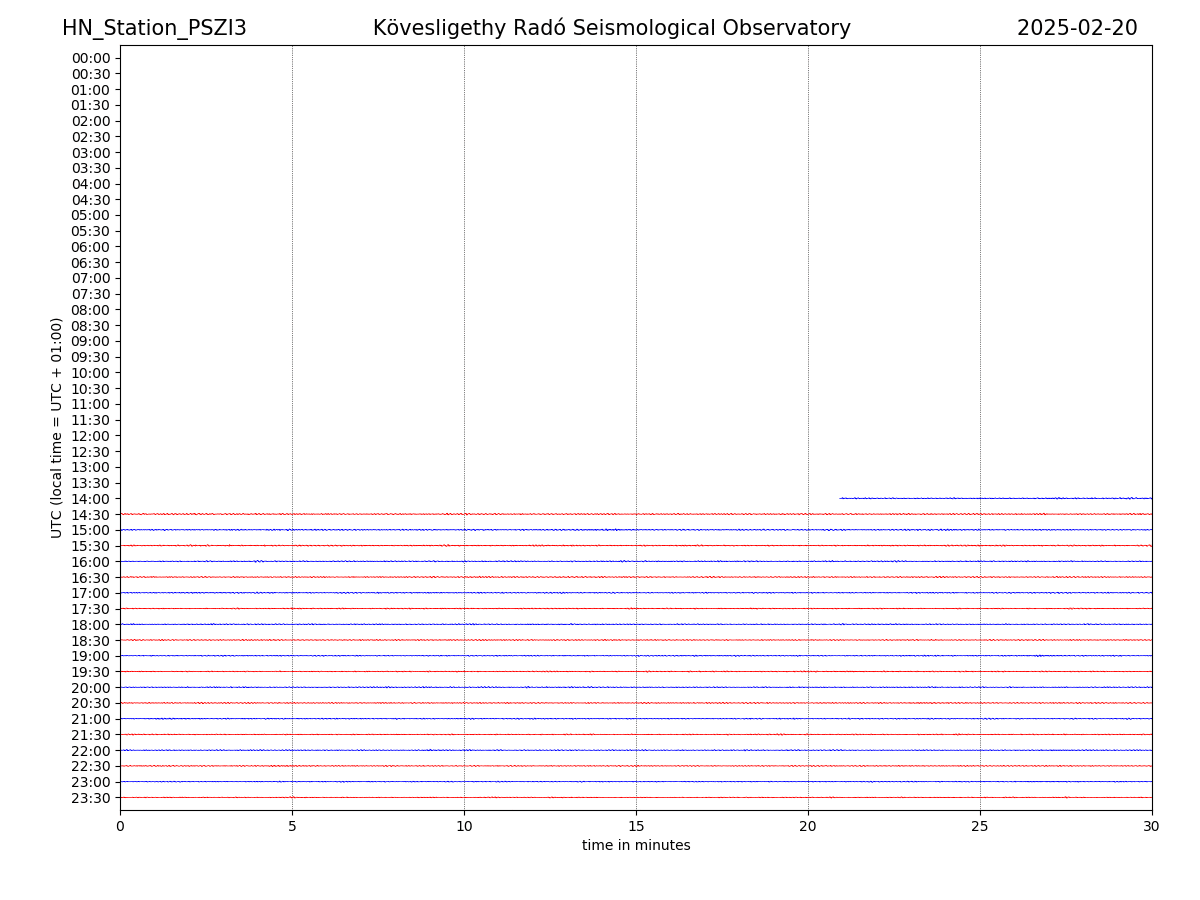The image size is (1200, 900).
Task: Click the blue 17:00 seismic trace
Action: pyautogui.click(x=636, y=592)
